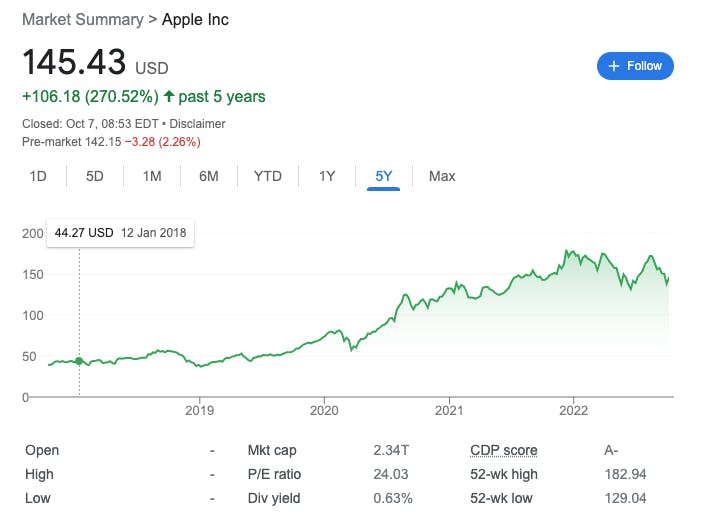
Task: Switch to the 6M range tab
Action: [209, 176]
